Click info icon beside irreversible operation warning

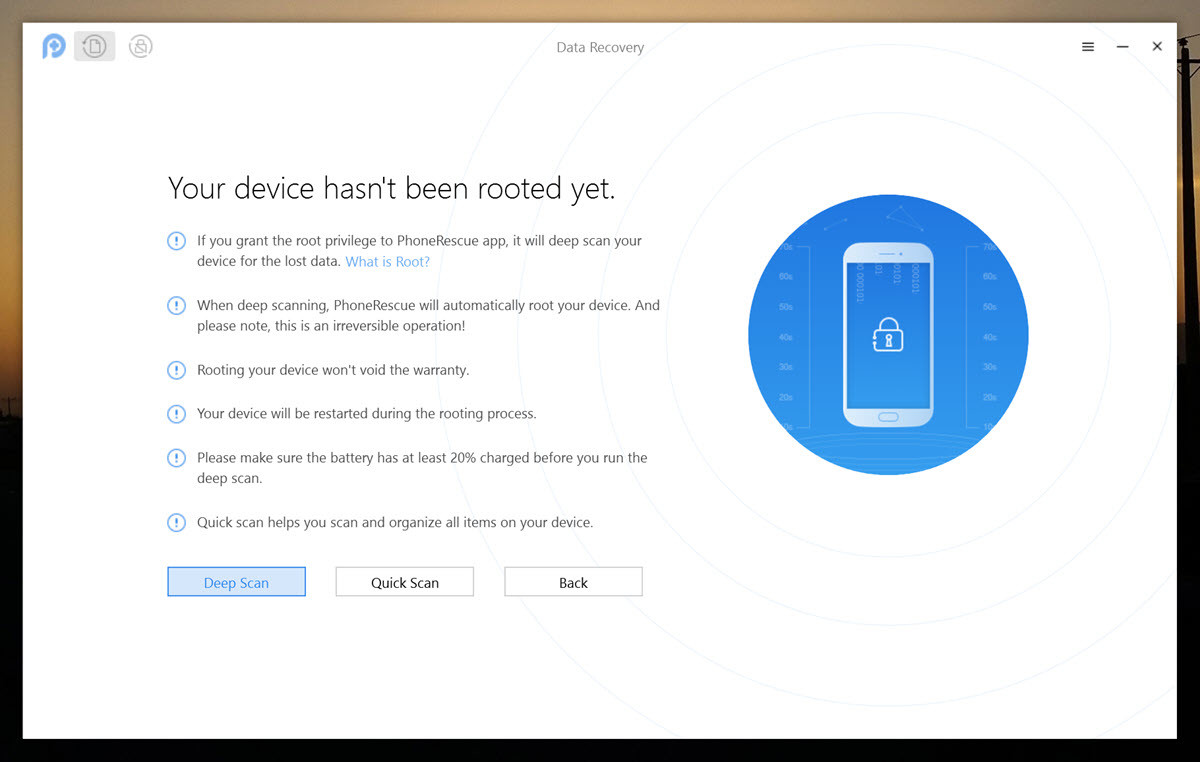pos(176,306)
